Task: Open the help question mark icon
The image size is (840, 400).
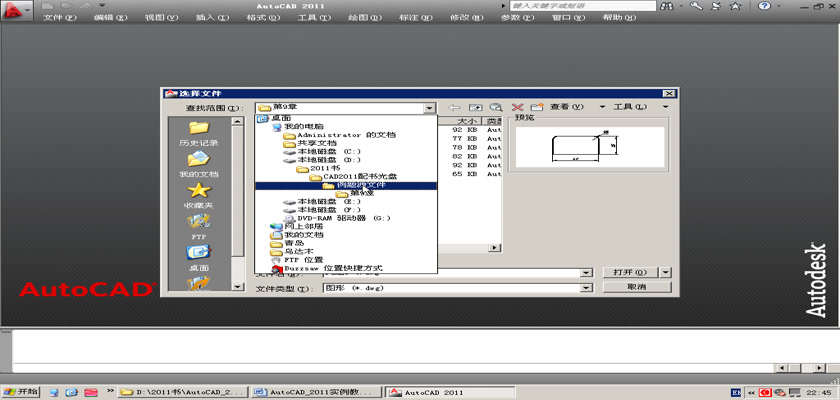Action: [764, 6]
